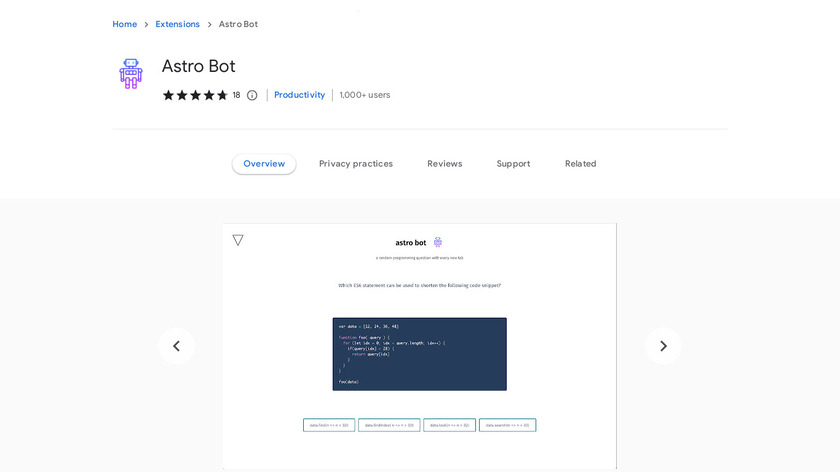Click the data.search answer option
This screenshot has height=472, width=840.
tap(507, 425)
